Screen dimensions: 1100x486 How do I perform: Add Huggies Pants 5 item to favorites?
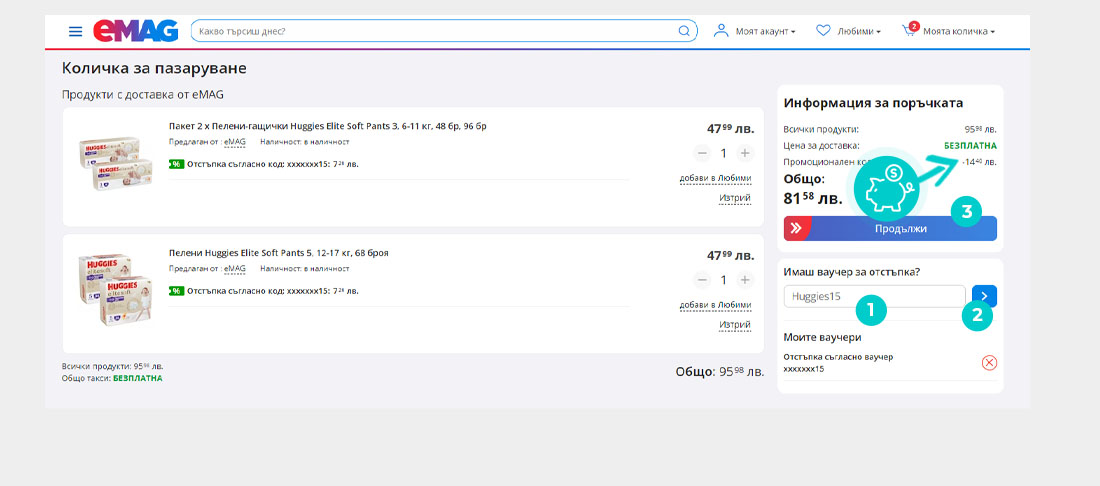[716, 305]
